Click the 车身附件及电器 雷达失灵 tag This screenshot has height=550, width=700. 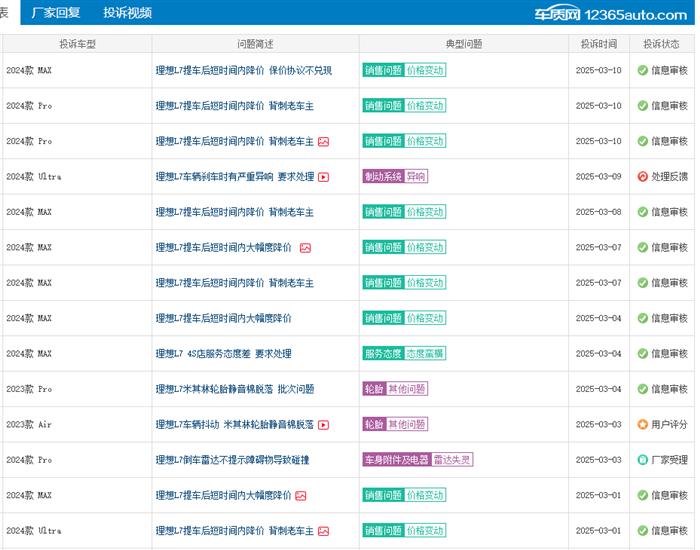418,459
